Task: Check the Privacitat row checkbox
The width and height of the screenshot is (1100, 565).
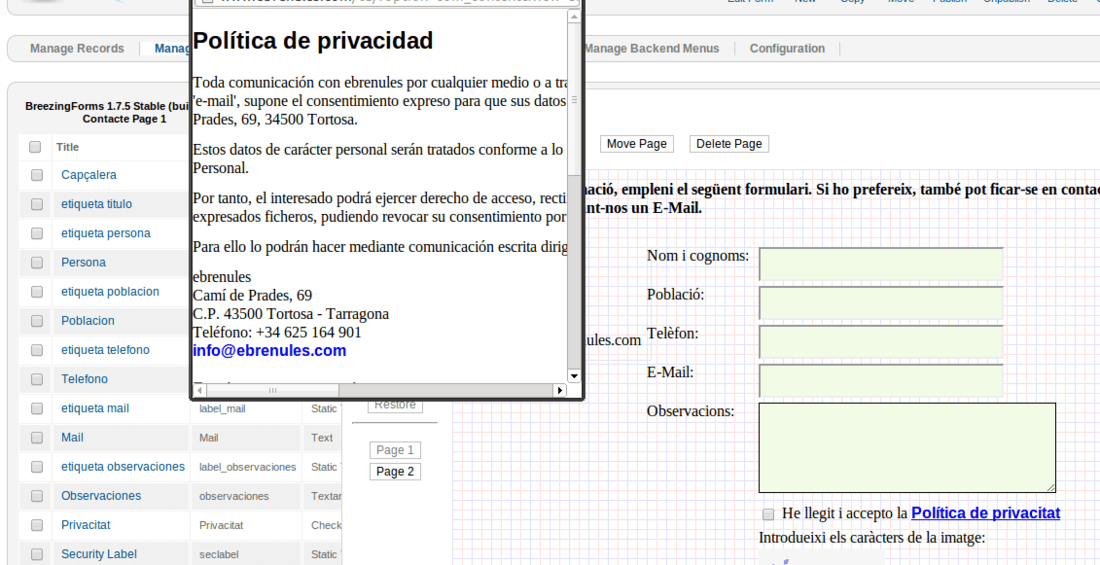Action: (36, 524)
